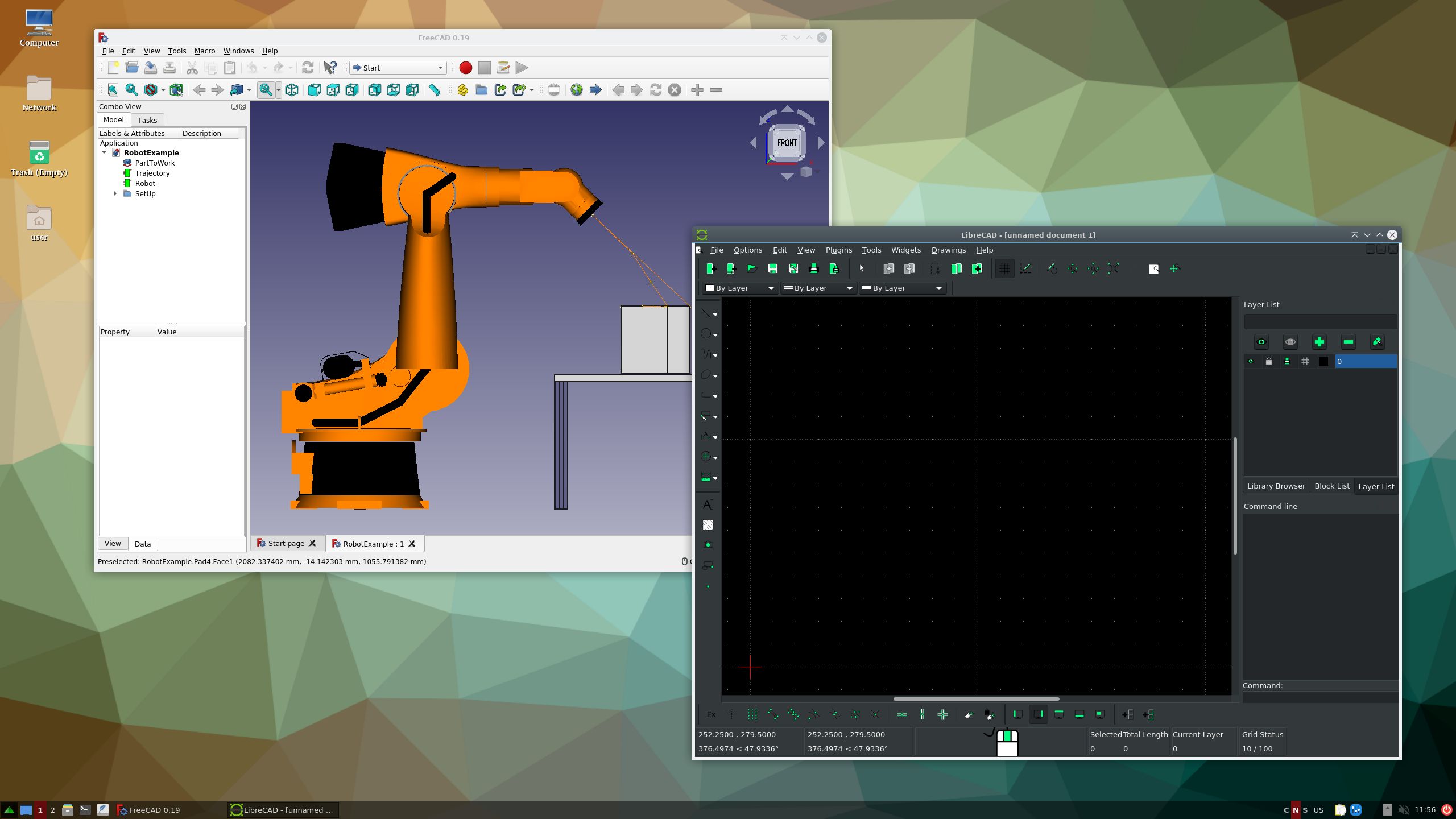Toggle visibility eye of layer 0

(1250, 361)
